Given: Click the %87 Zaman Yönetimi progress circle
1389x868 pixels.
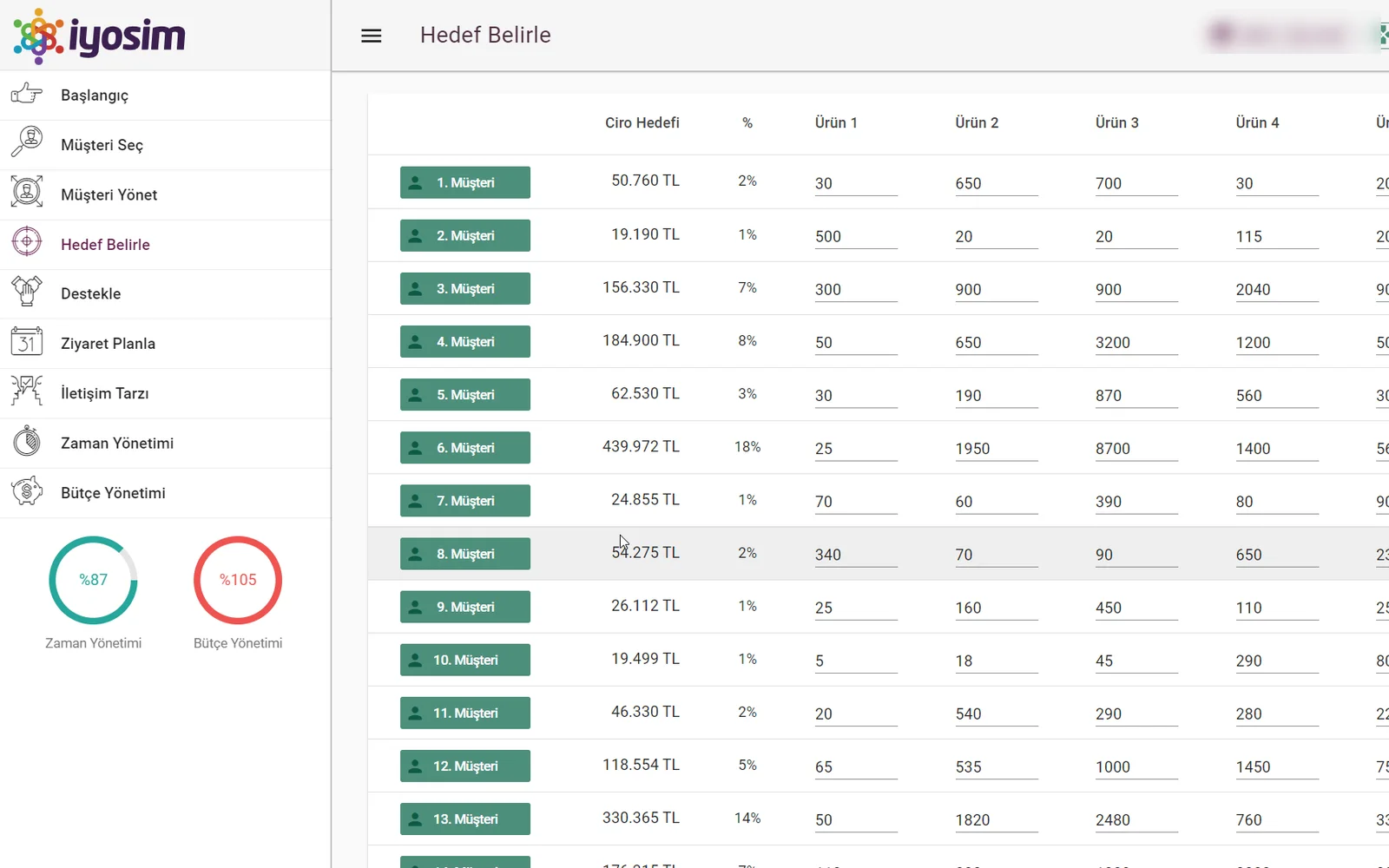Looking at the screenshot, I should pyautogui.click(x=93, y=580).
